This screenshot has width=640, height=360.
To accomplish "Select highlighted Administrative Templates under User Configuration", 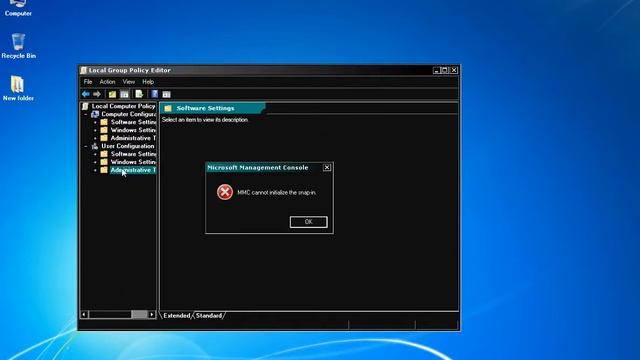I will point(133,170).
